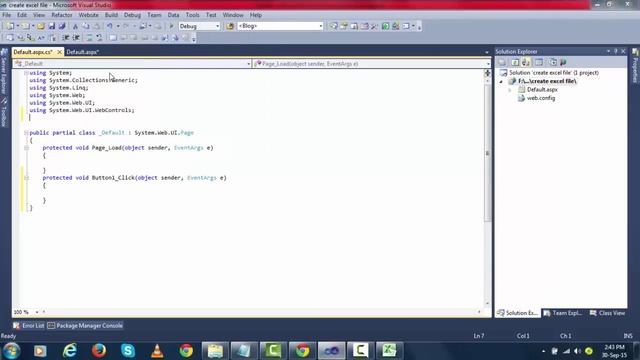Open the Server Explorer side tab
This screenshot has width=640, height=360.
pos(4,70)
